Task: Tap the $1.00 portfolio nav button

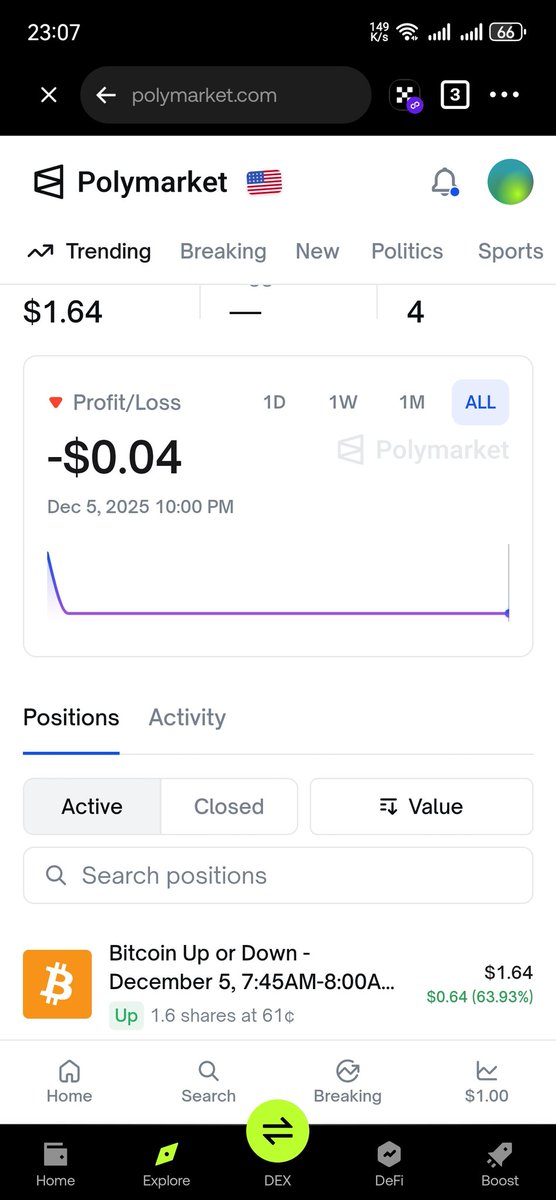Action: [487, 1082]
